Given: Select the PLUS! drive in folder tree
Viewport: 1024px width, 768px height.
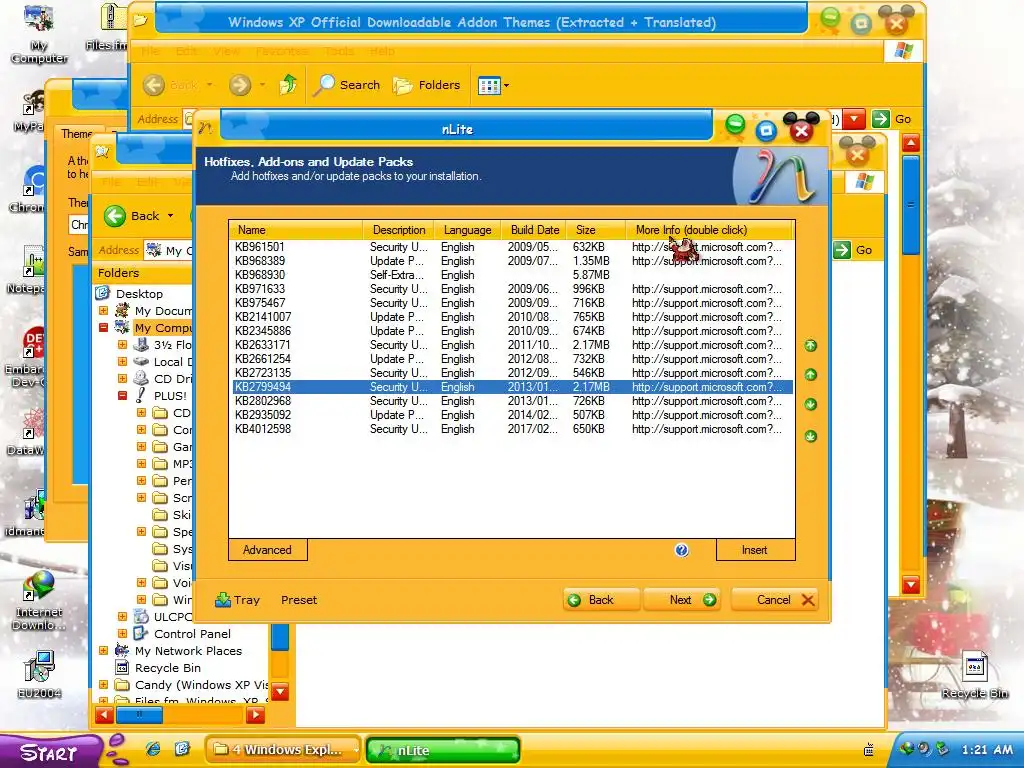Looking at the screenshot, I should (x=170, y=396).
